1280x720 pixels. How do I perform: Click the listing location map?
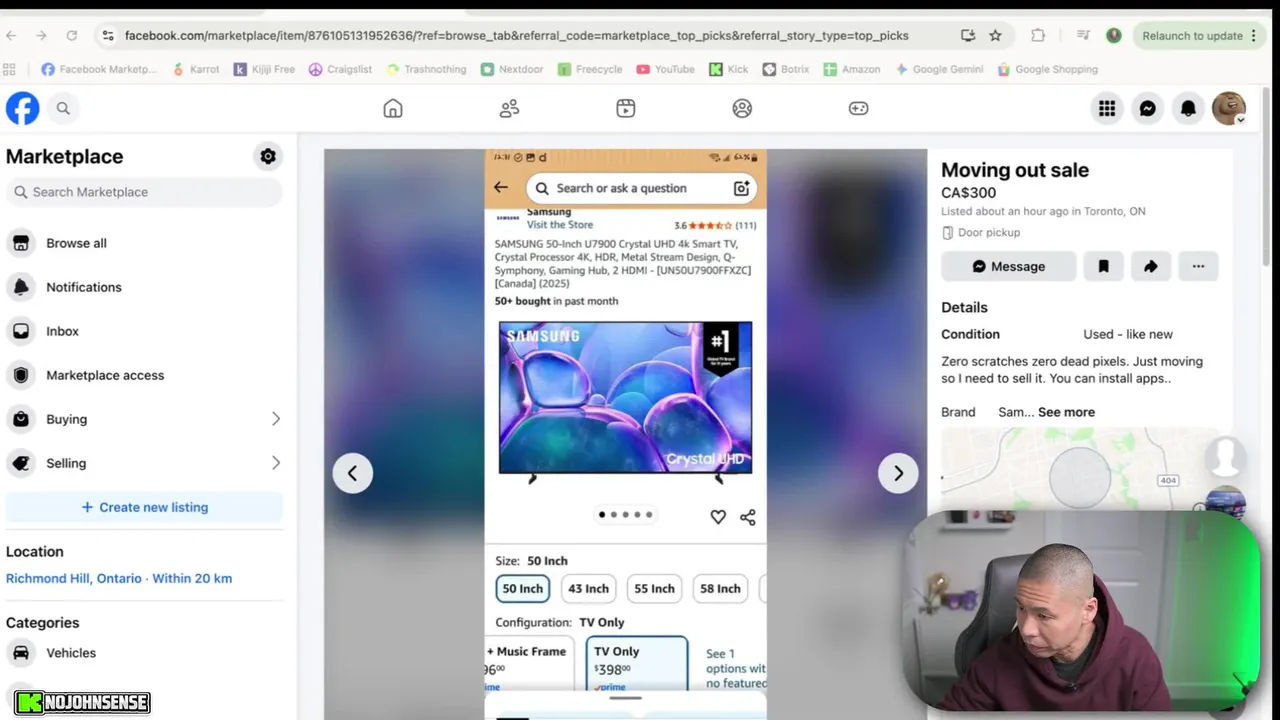pos(1080,470)
